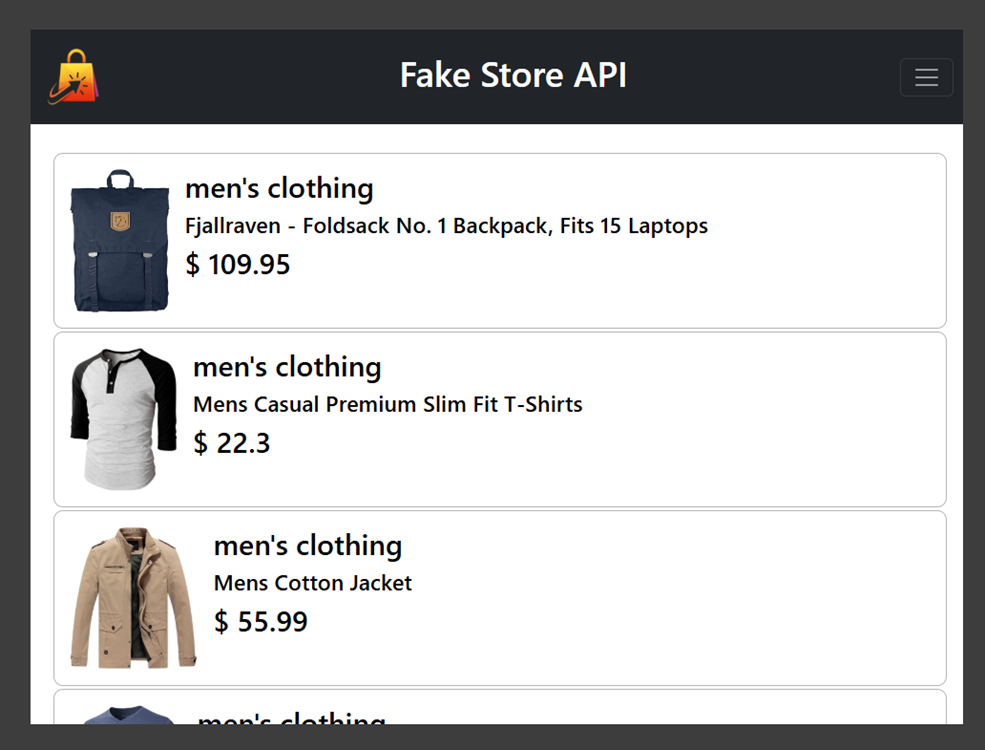This screenshot has width=985, height=750.
Task: Click the Mens Casual Premium Slim Fit T-Shirts title
Action: pyautogui.click(x=387, y=405)
